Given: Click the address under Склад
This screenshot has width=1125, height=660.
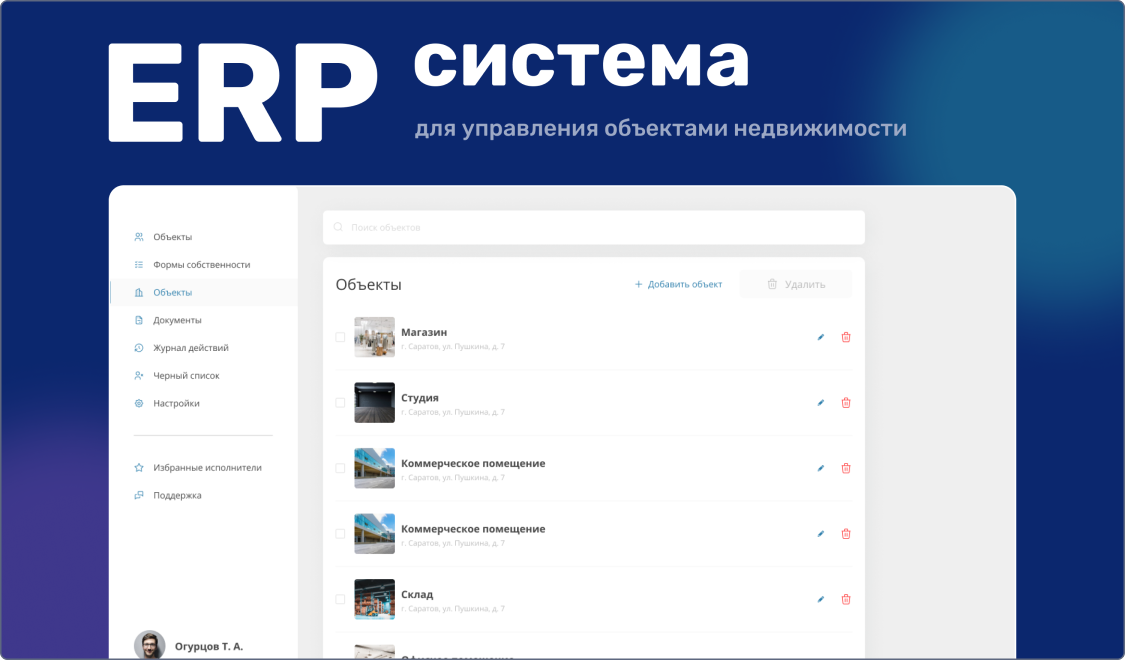Looking at the screenshot, I should point(453,609).
